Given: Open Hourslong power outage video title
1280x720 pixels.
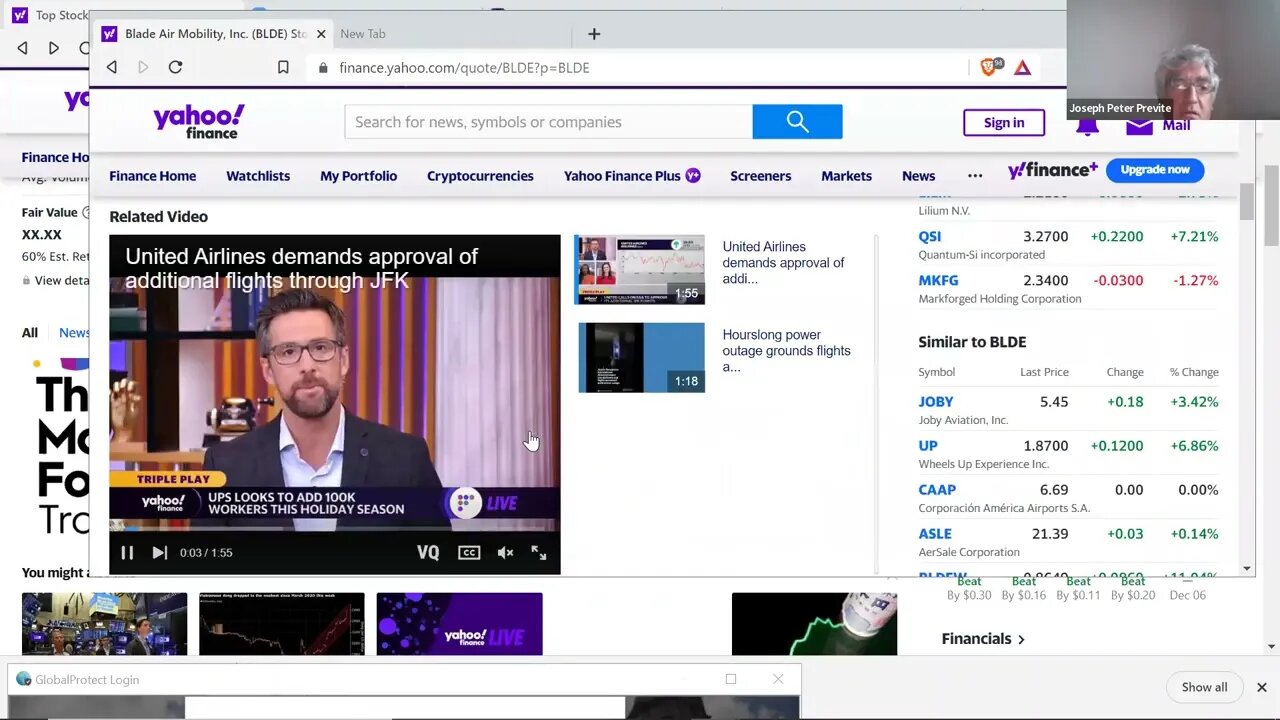Looking at the screenshot, I should [786, 350].
